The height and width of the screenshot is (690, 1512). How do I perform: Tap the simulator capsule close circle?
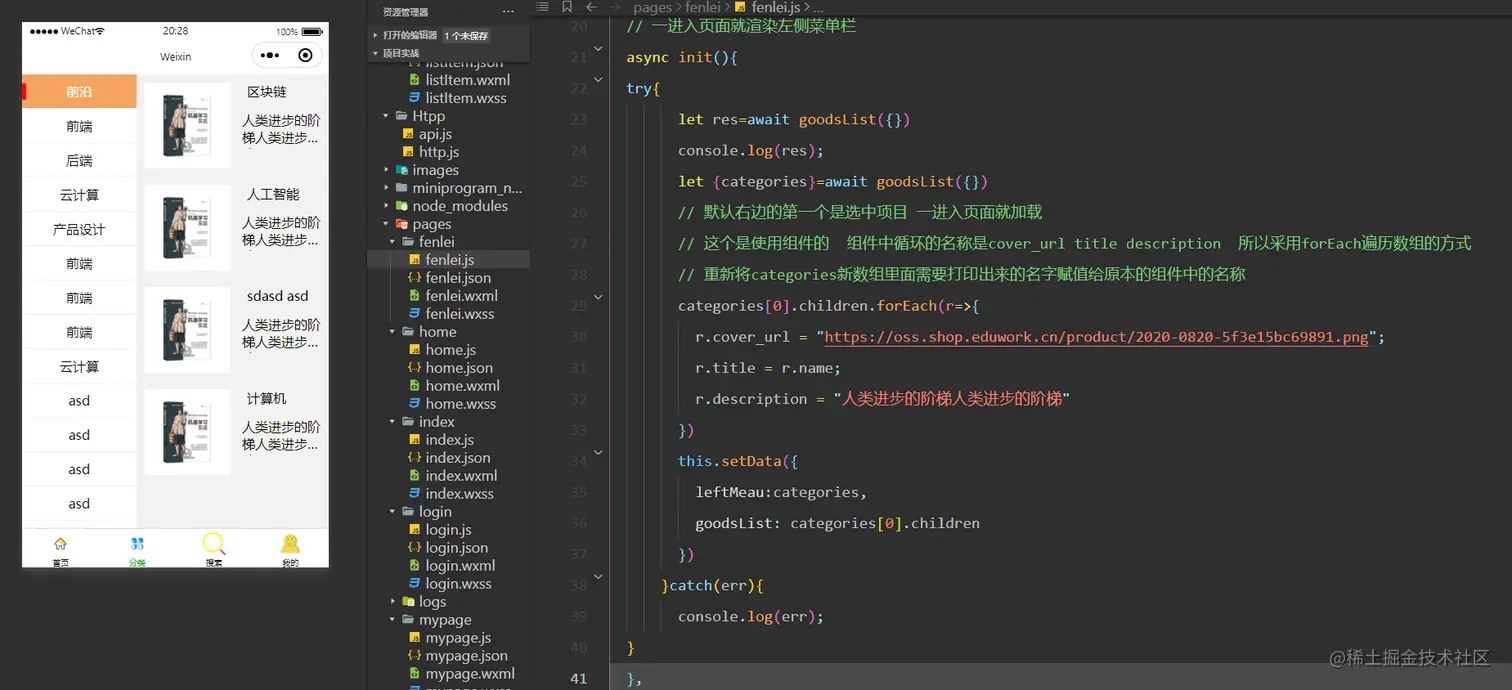coord(305,56)
